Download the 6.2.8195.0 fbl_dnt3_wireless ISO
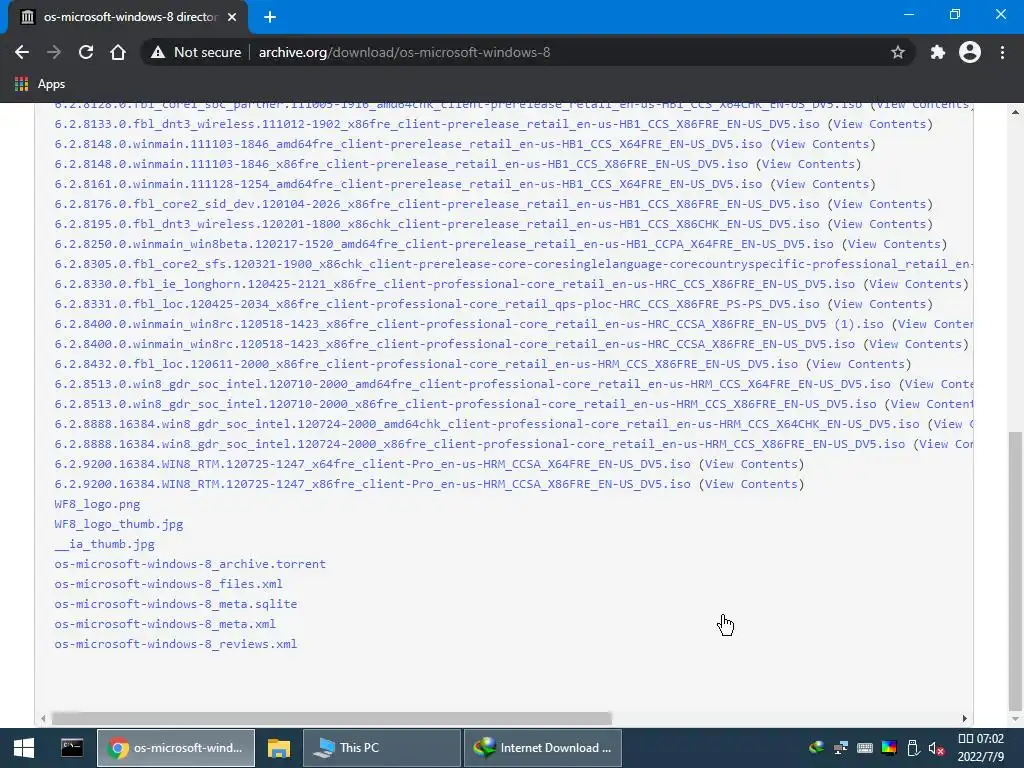The image size is (1024, 768). 437,224
